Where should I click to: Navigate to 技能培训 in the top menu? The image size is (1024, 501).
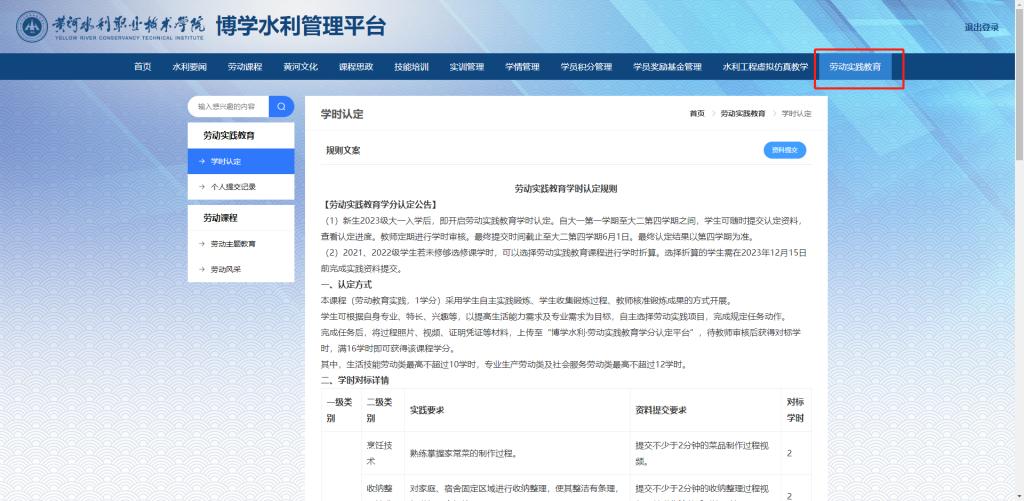click(x=411, y=67)
